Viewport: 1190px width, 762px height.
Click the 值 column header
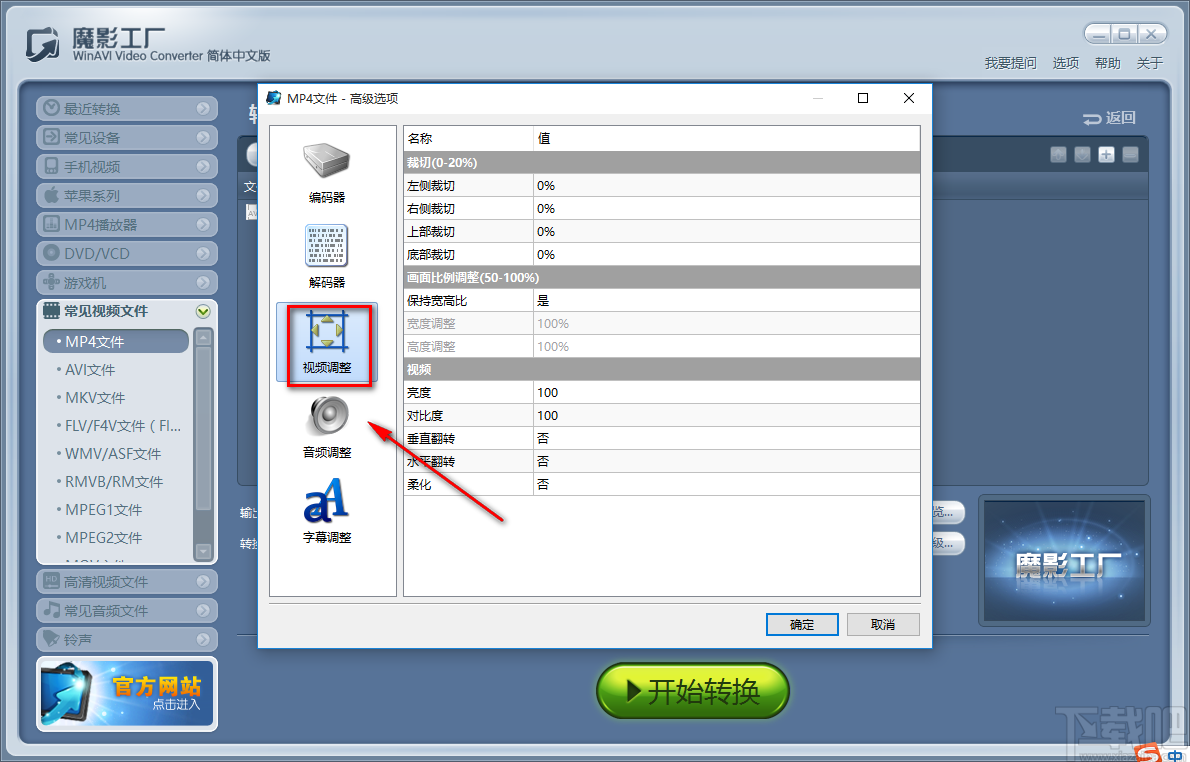(726, 139)
